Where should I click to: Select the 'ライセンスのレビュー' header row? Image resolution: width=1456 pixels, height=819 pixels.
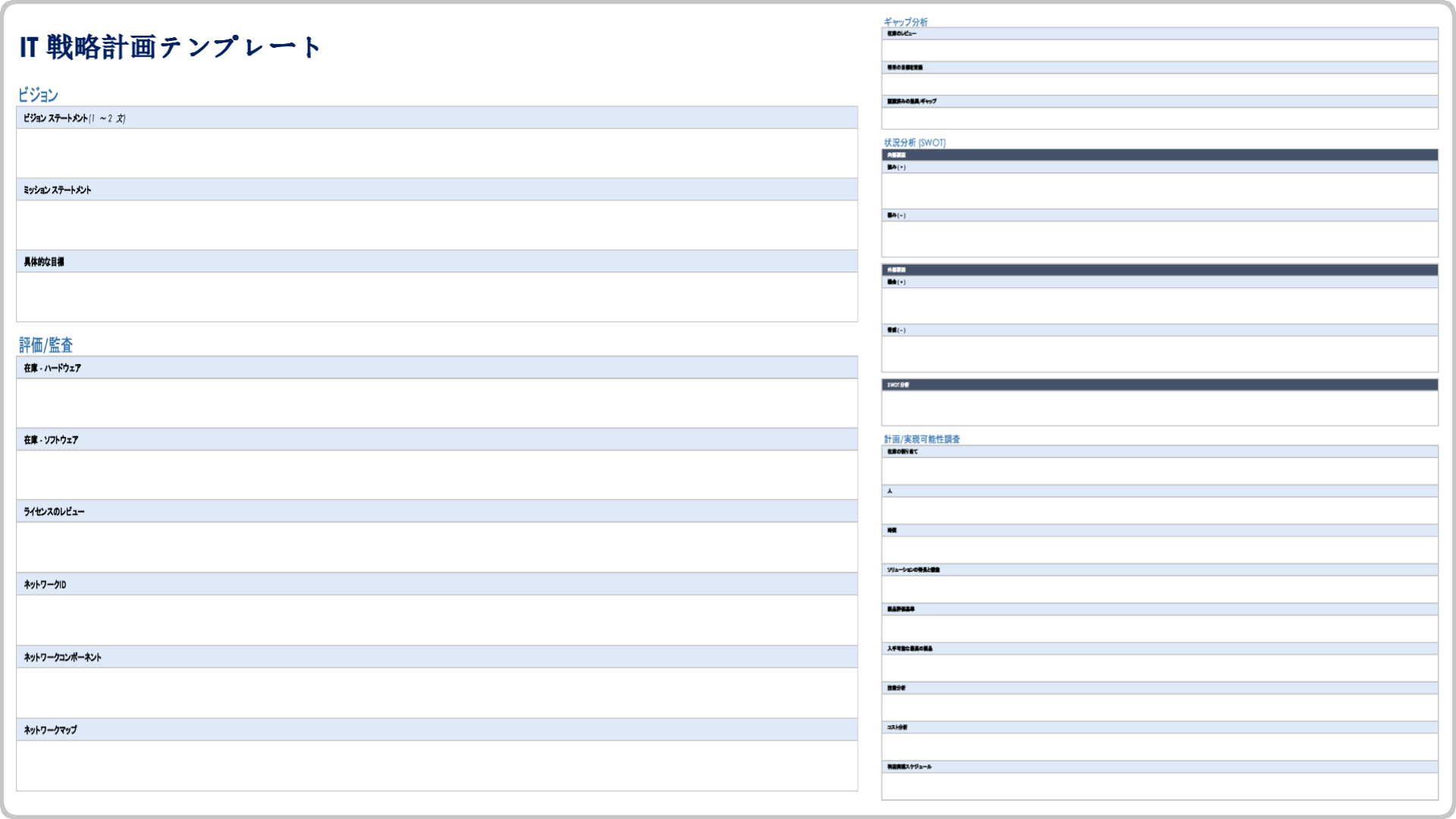437,511
